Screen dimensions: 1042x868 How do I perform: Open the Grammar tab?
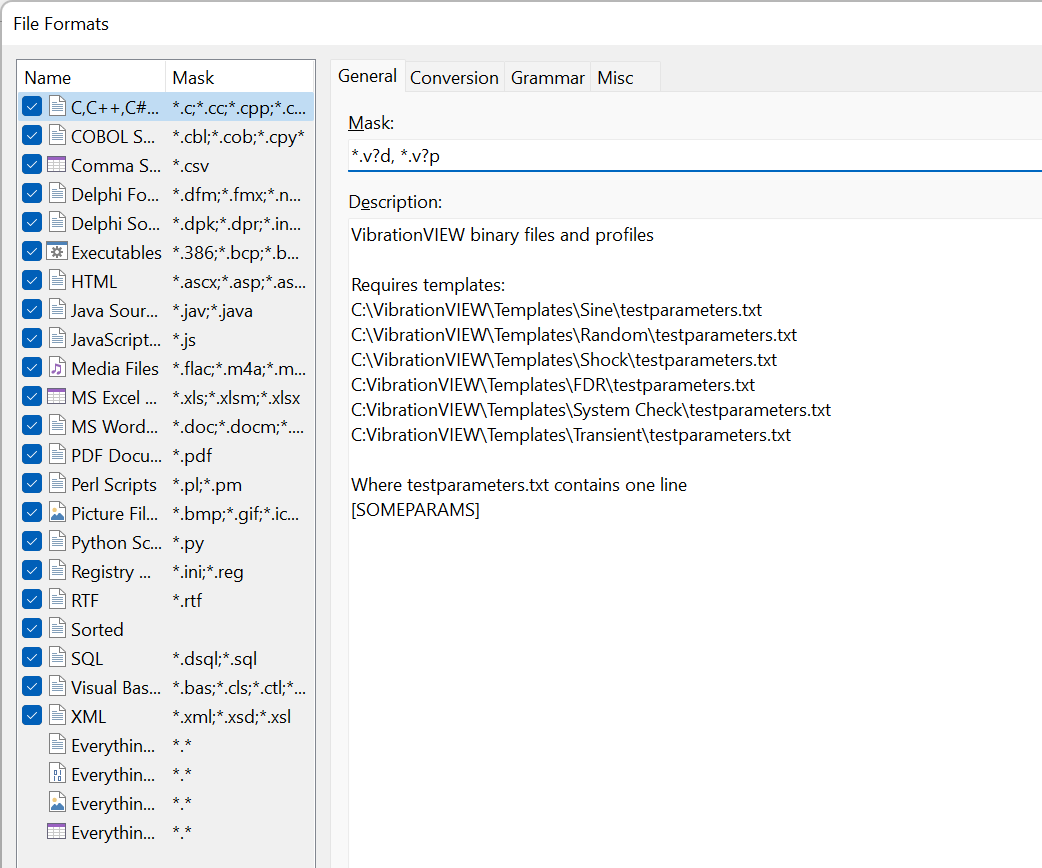pos(547,78)
